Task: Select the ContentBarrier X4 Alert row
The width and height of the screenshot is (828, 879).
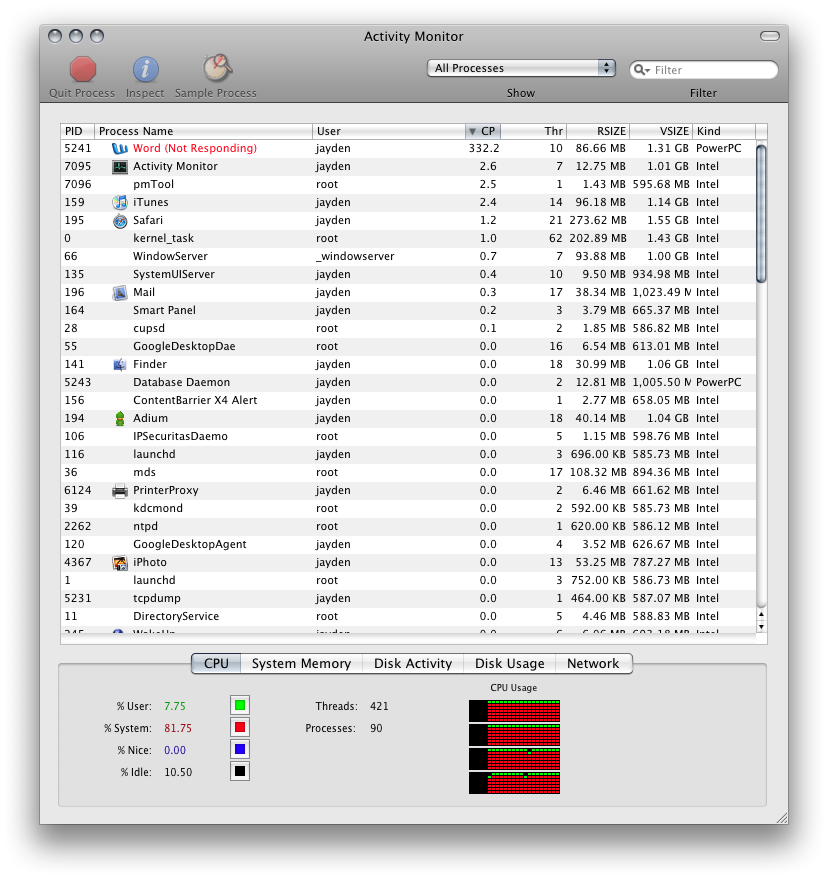Action: 408,400
